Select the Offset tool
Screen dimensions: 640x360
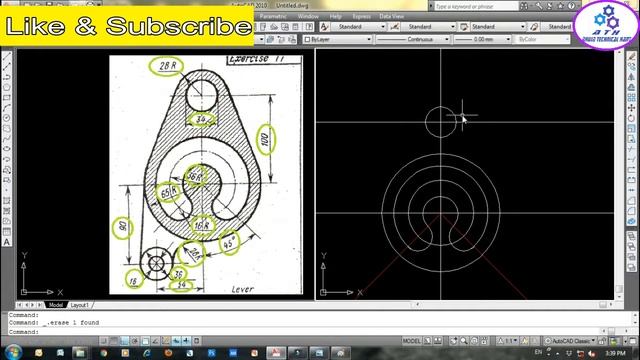631,87
